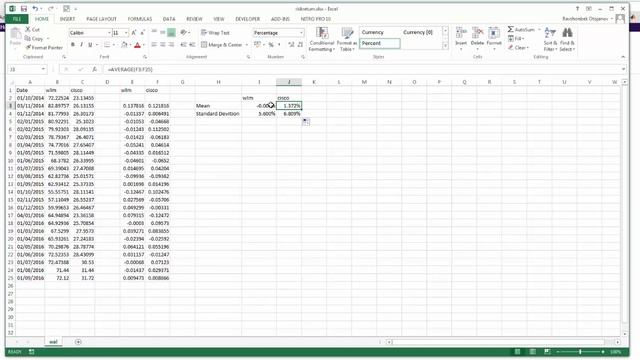The width and height of the screenshot is (640, 360).
Task: Open text orientation options
Action: [184, 33]
